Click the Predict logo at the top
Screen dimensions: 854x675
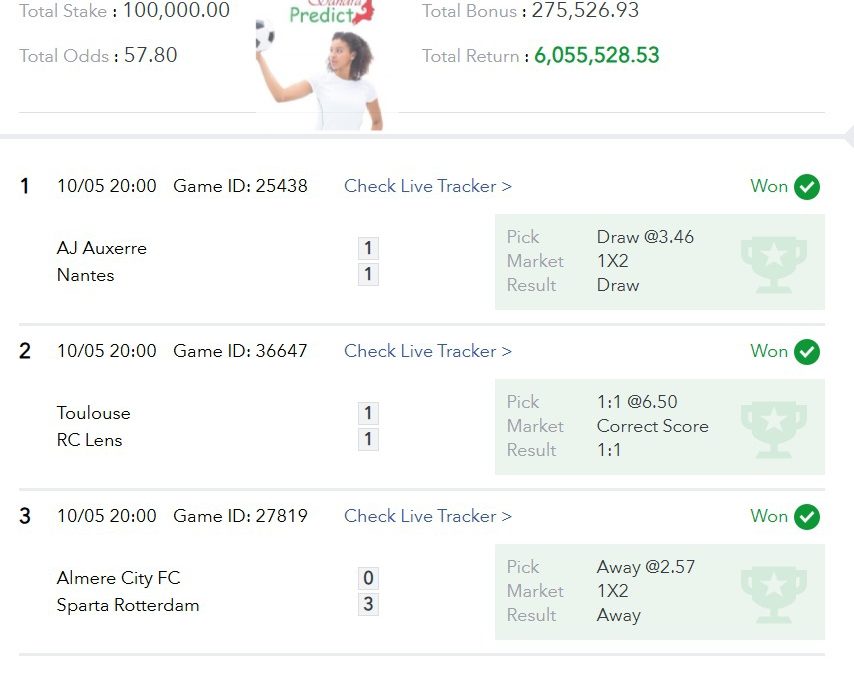[332, 12]
